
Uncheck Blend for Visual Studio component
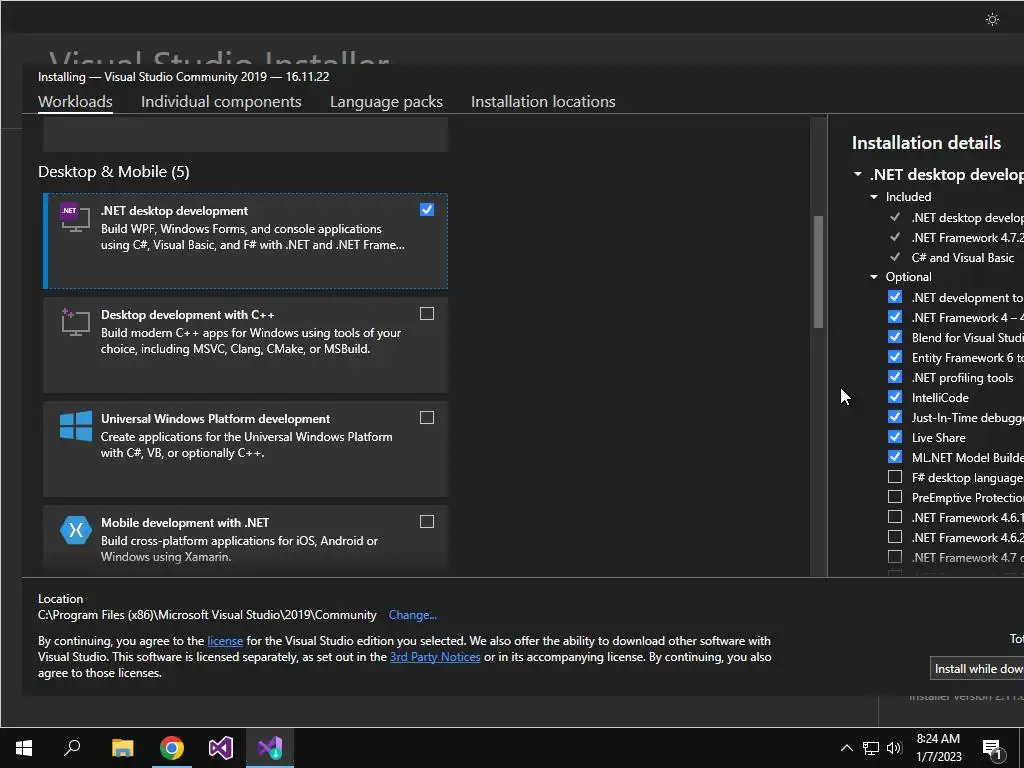[895, 337]
